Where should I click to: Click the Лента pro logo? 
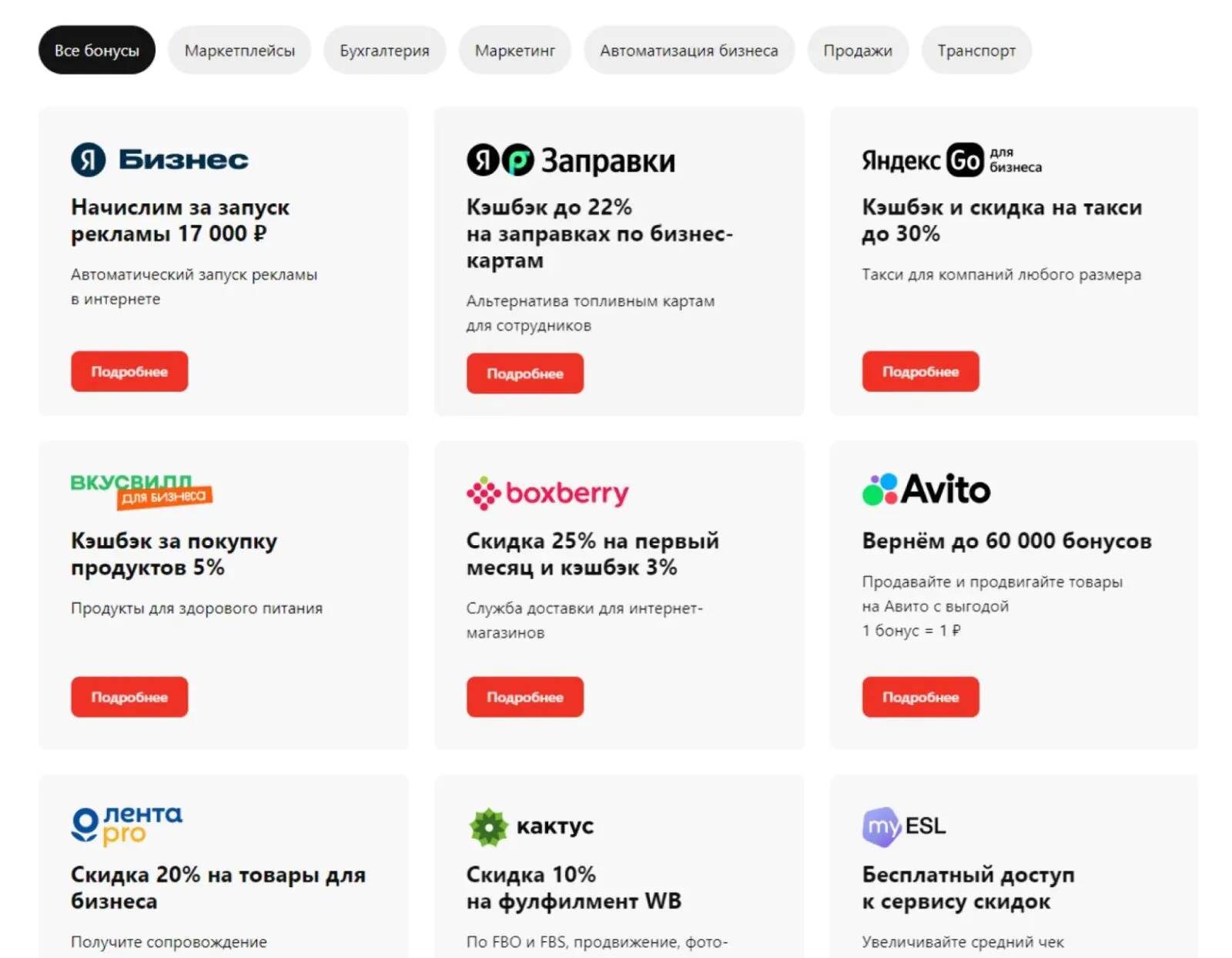pos(127,825)
